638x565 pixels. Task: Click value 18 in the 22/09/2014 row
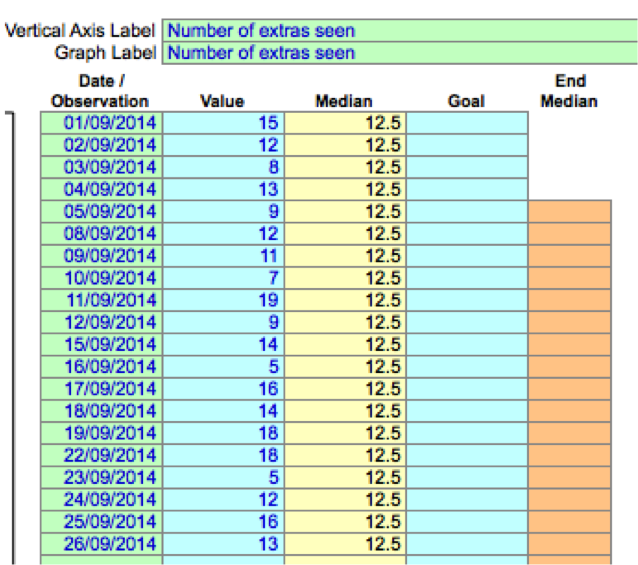(223, 456)
